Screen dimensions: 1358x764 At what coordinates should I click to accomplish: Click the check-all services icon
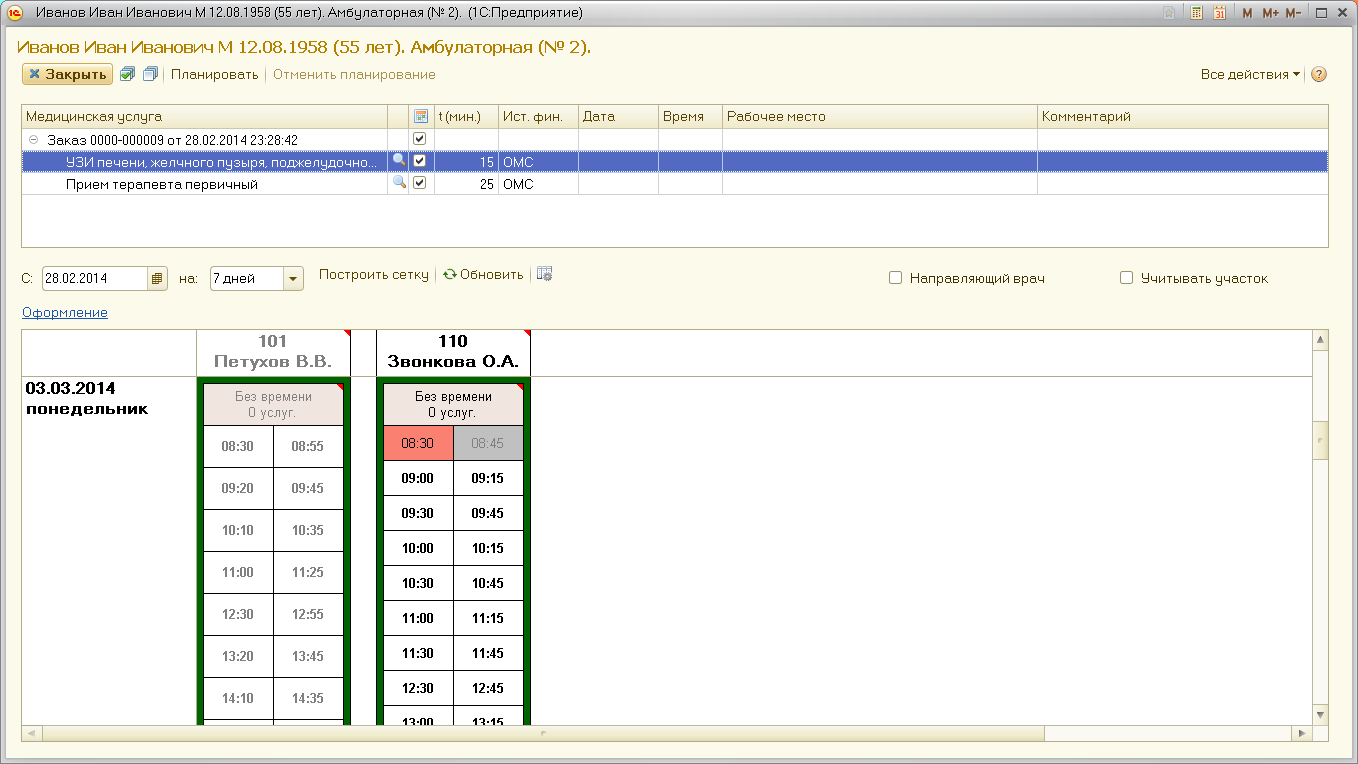128,74
